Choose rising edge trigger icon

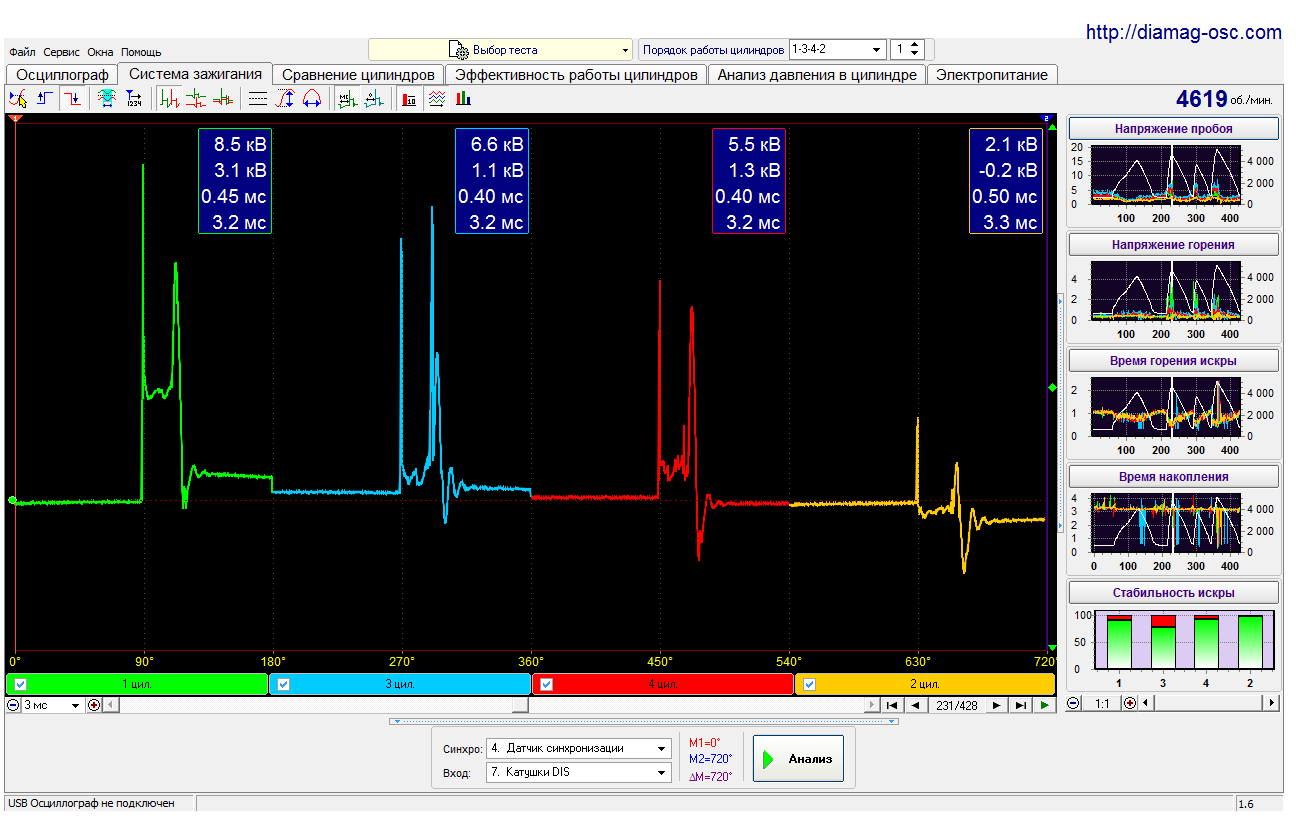45,98
